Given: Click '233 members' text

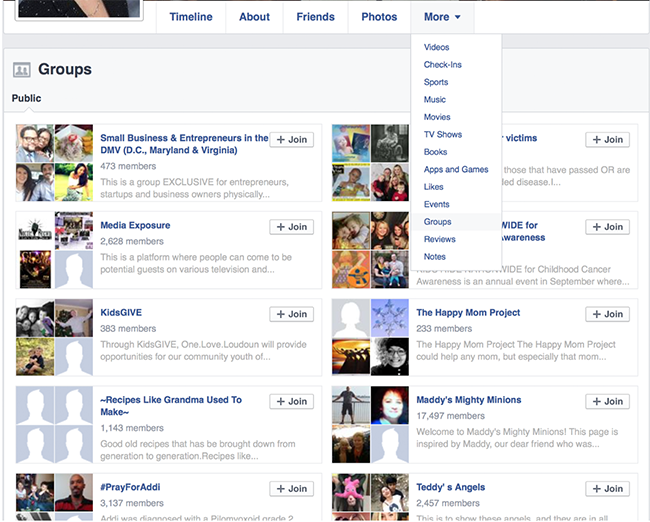Looking at the screenshot, I should coord(444,329).
